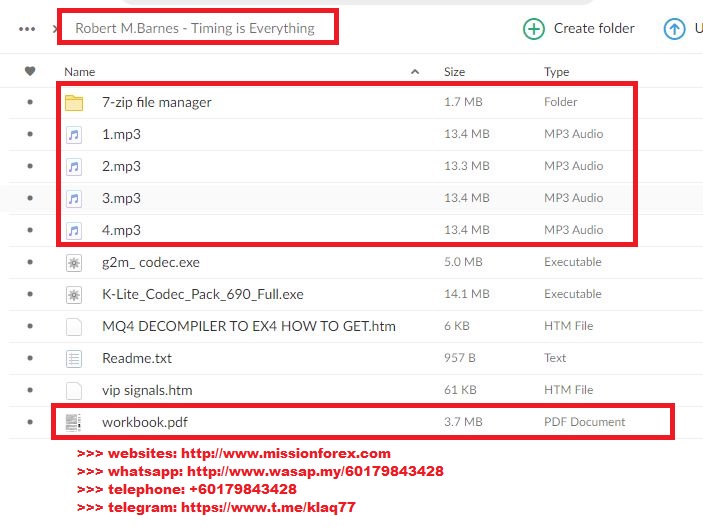Click the Text type label of Readme.txt
Screen dimensions: 703x529
pyautogui.click(x=555, y=358)
